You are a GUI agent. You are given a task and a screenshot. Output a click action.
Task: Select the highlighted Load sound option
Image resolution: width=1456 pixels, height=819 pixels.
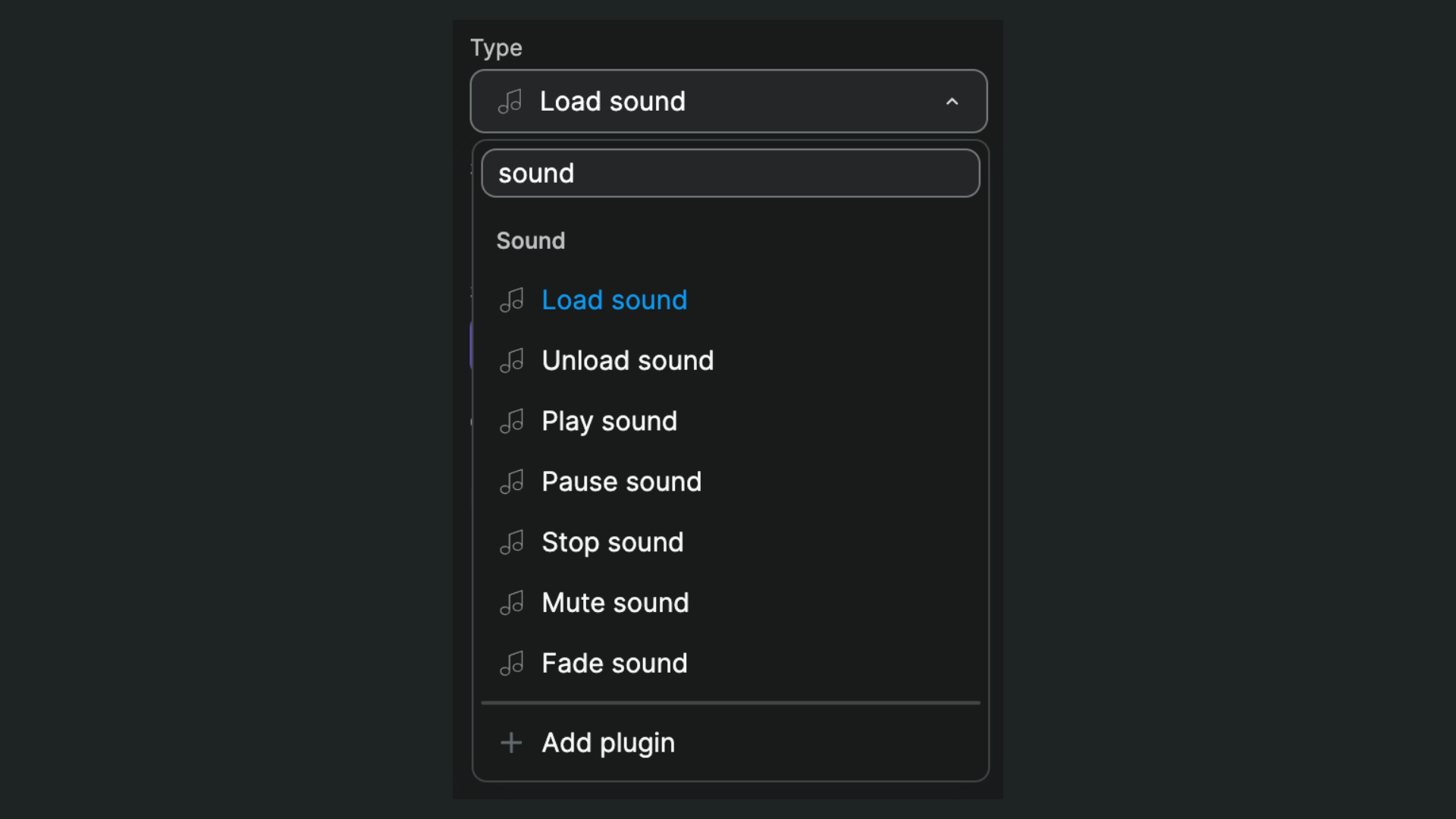coord(614,300)
